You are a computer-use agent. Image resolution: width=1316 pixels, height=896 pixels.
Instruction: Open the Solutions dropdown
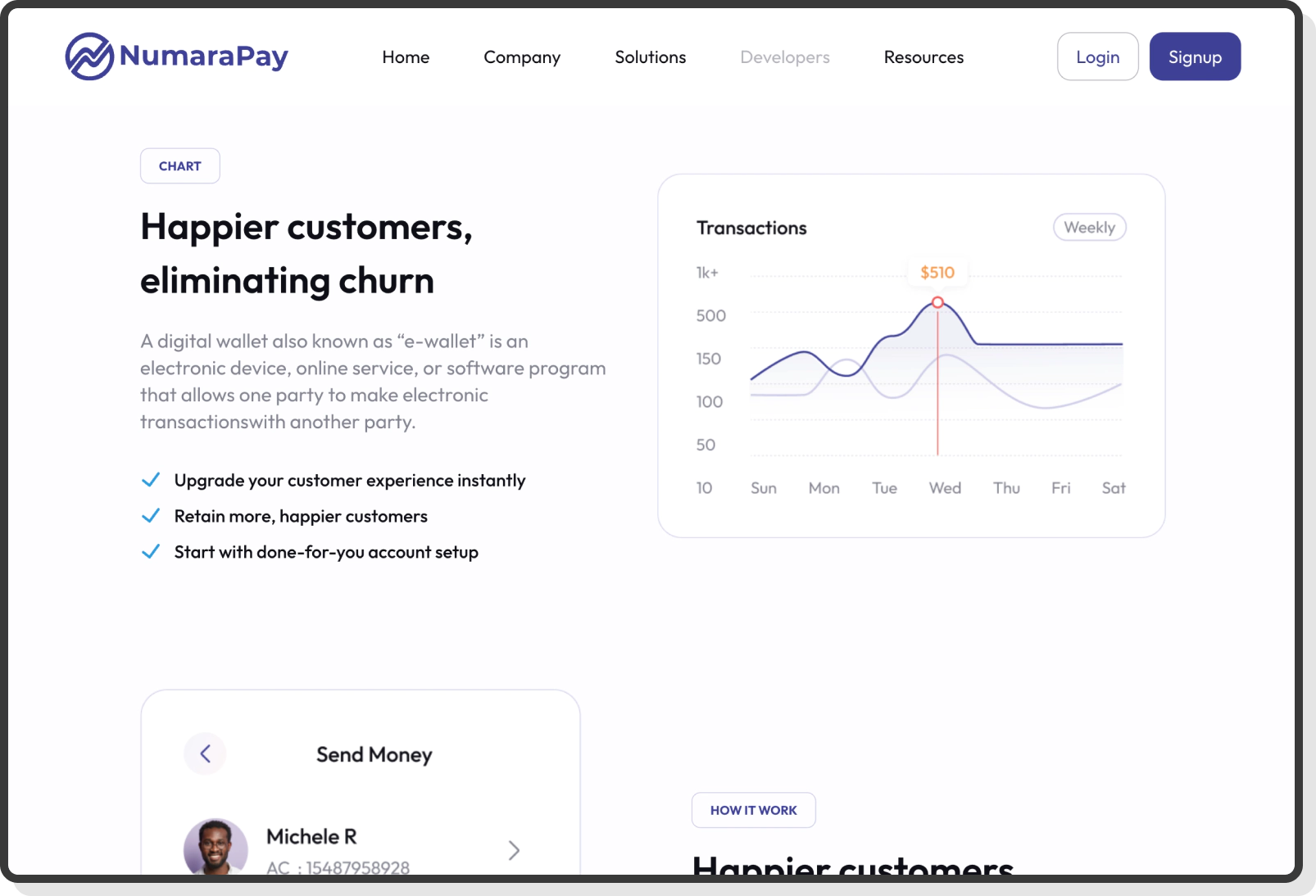(650, 57)
